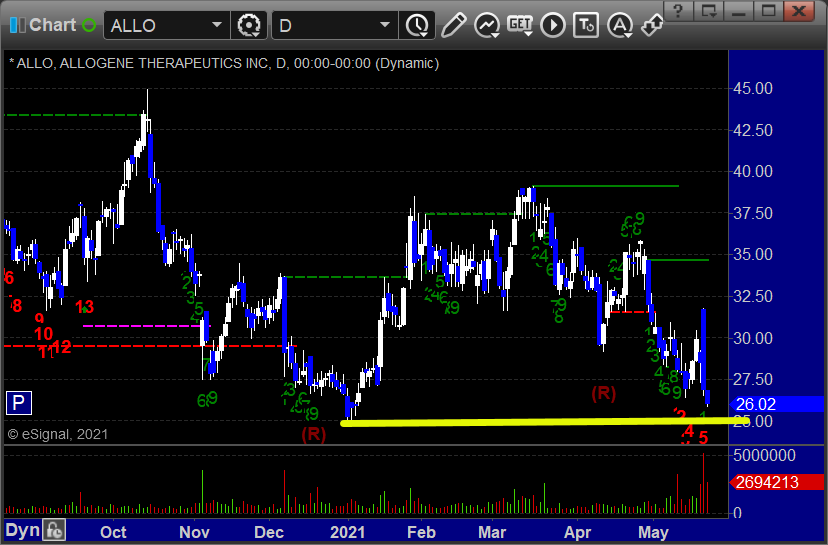Click the 30.00 price axis label
The image size is (828, 545).
click(x=752, y=338)
